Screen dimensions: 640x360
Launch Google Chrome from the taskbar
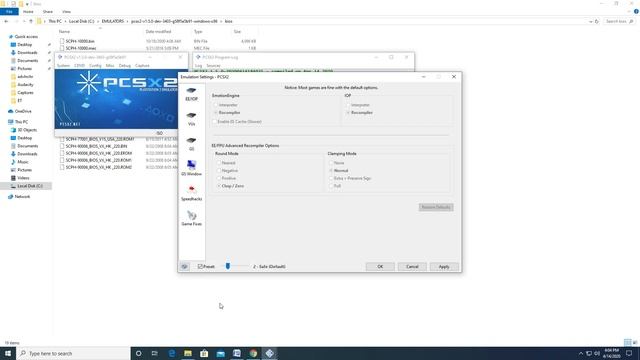point(253,353)
